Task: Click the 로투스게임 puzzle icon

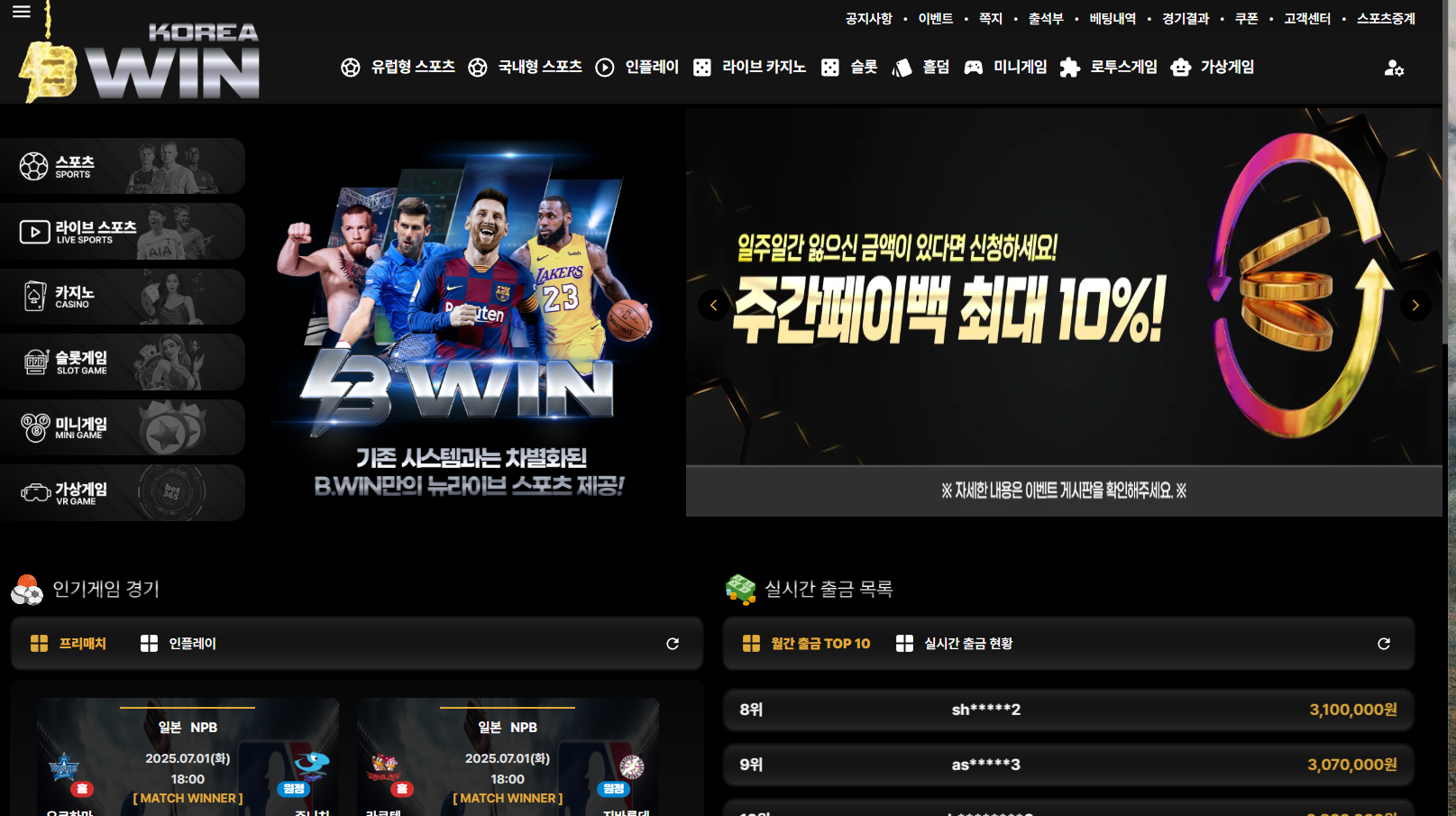Action: [1070, 68]
